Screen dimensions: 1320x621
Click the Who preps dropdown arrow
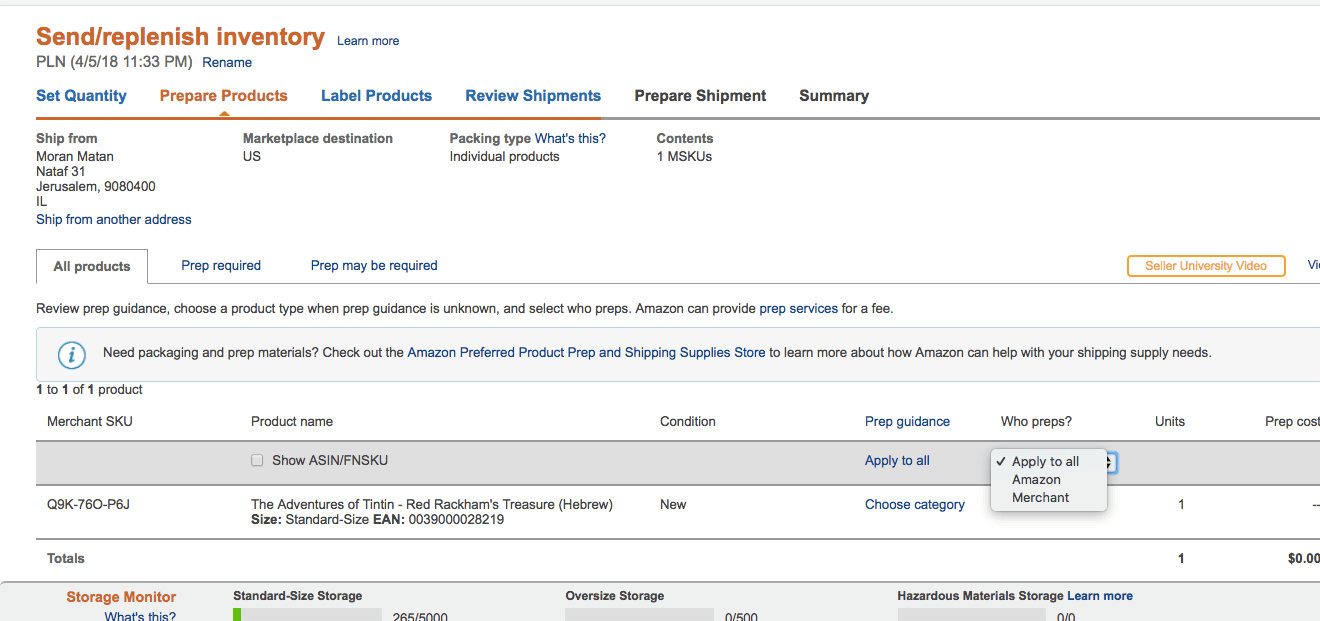(1111, 462)
